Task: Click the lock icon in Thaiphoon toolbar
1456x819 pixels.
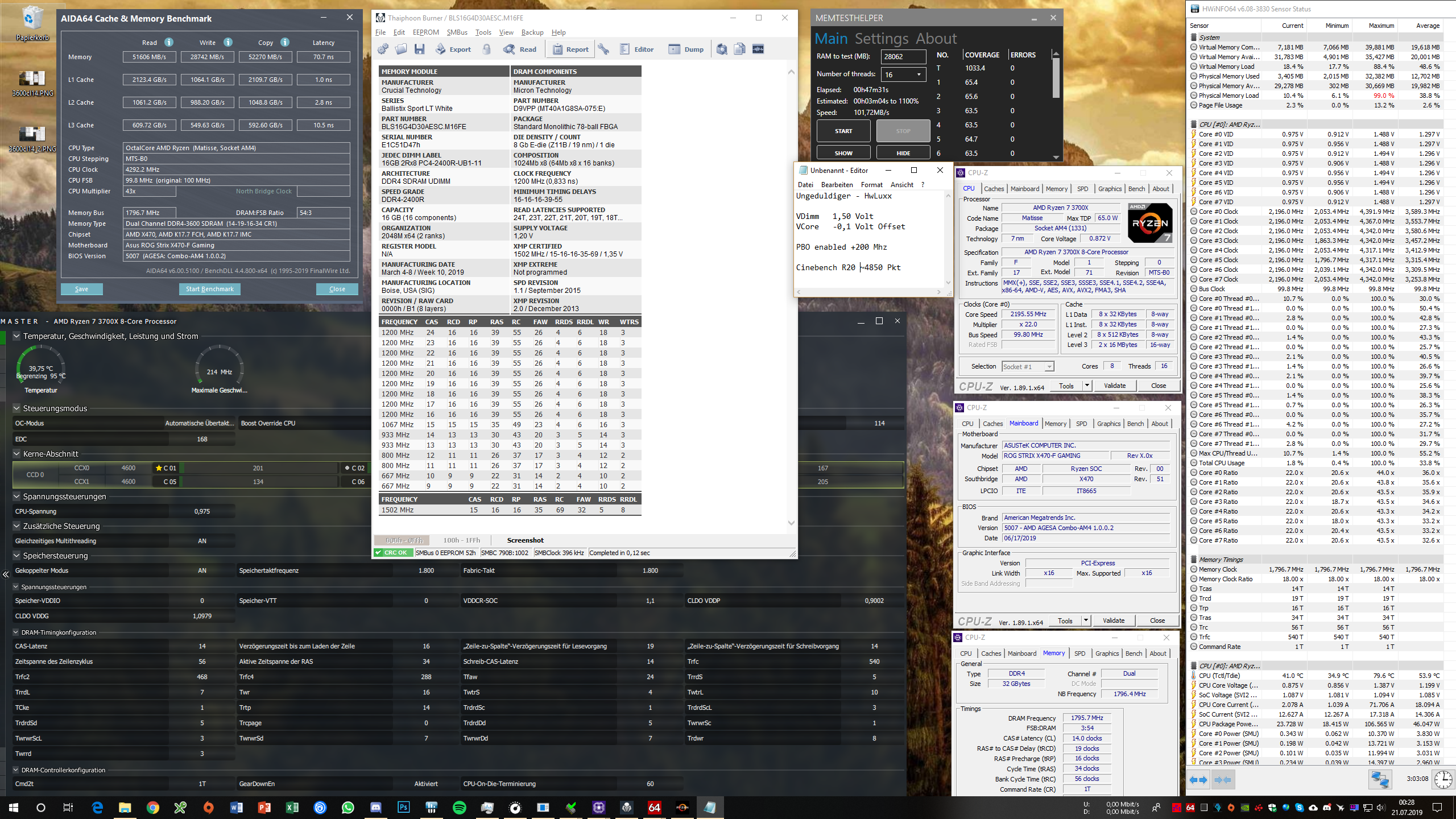Action: click(487, 49)
